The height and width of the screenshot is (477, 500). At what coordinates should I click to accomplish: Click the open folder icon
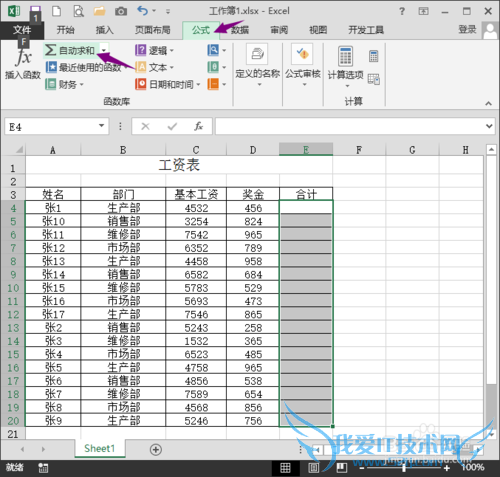[99, 11]
